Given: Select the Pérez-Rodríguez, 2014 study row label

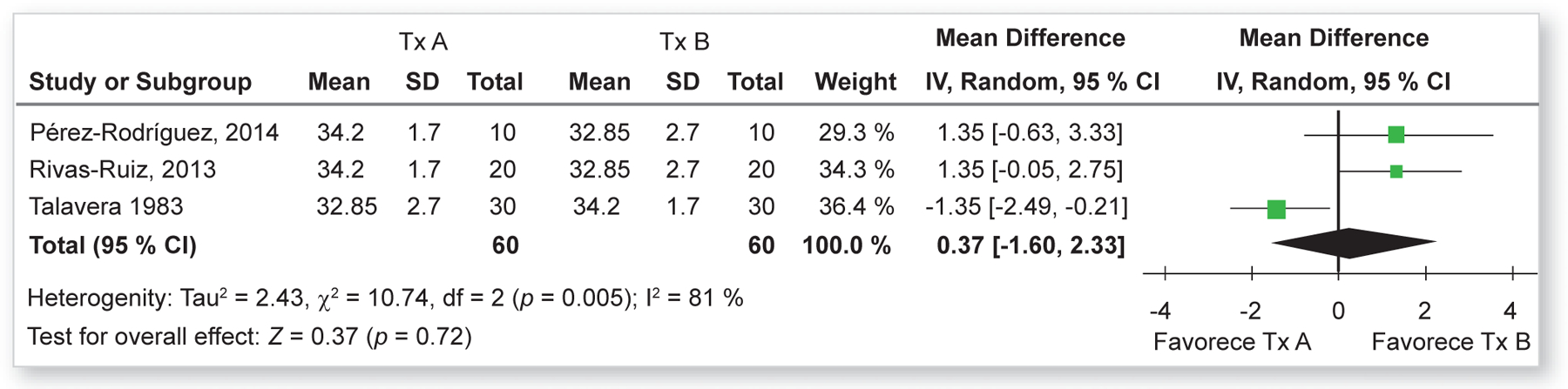Looking at the screenshot, I should tap(154, 132).
